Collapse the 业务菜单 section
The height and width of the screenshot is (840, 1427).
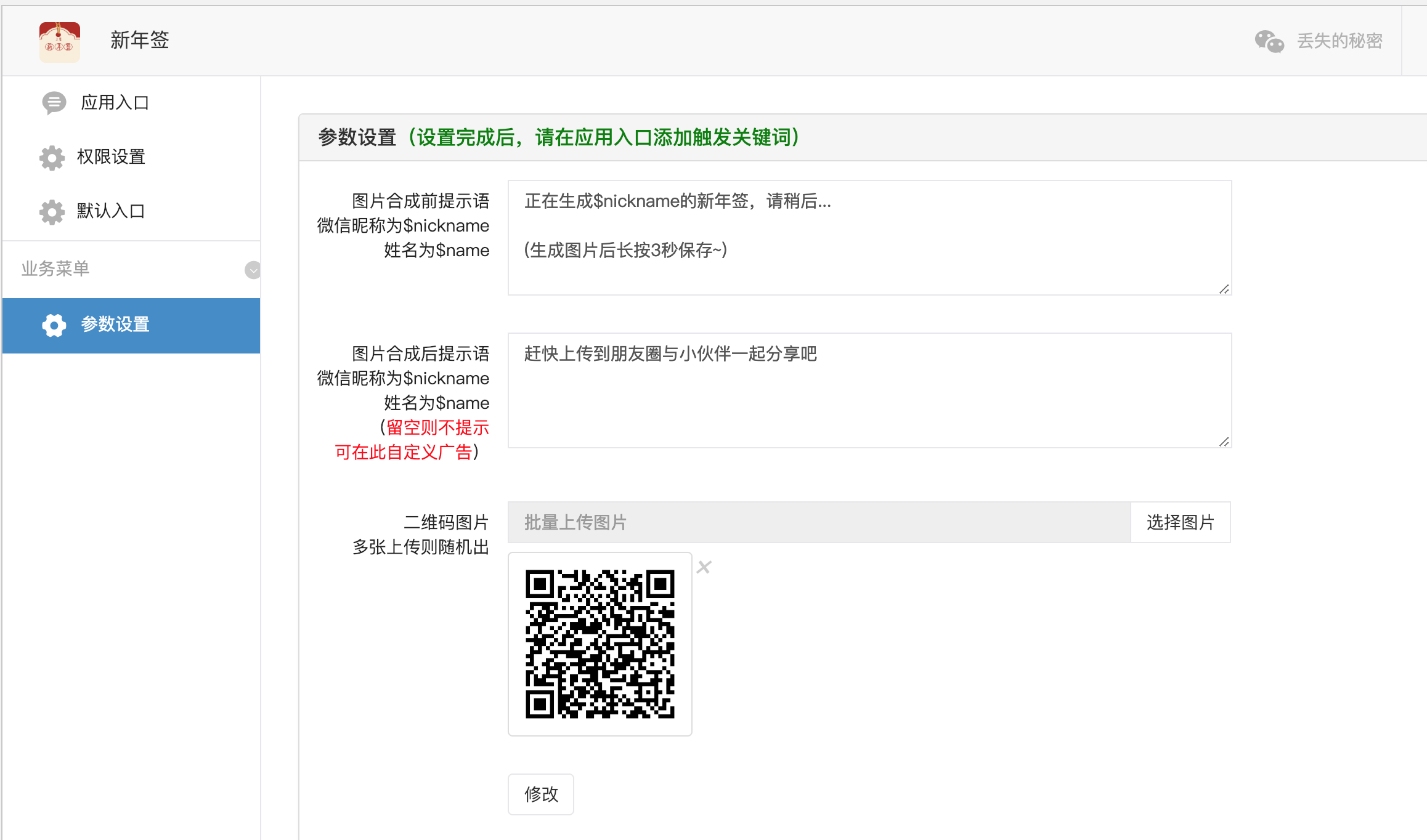pos(253,270)
